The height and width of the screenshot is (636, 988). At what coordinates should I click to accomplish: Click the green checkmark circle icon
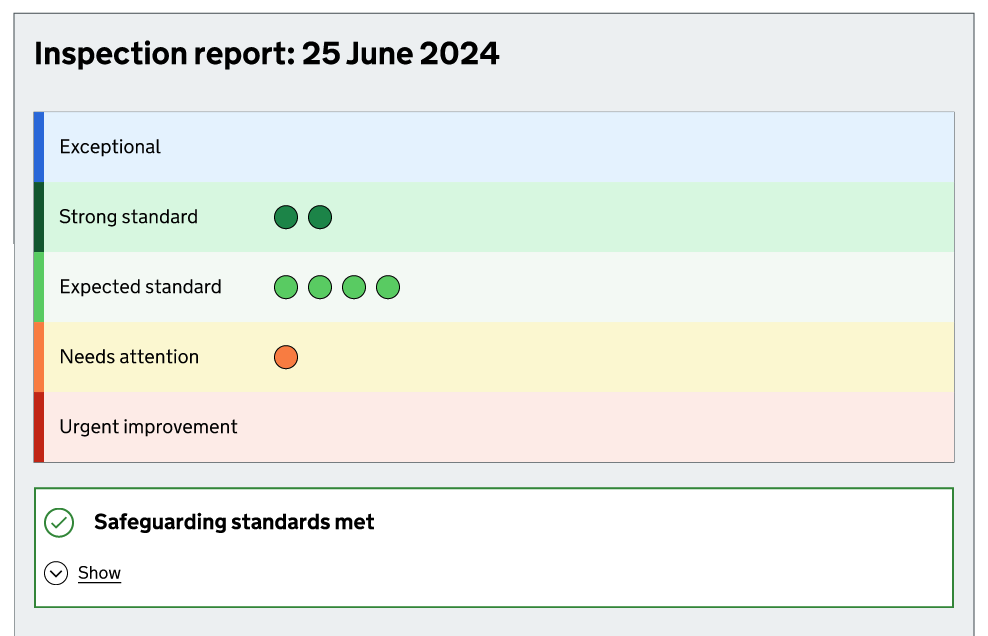click(x=61, y=522)
